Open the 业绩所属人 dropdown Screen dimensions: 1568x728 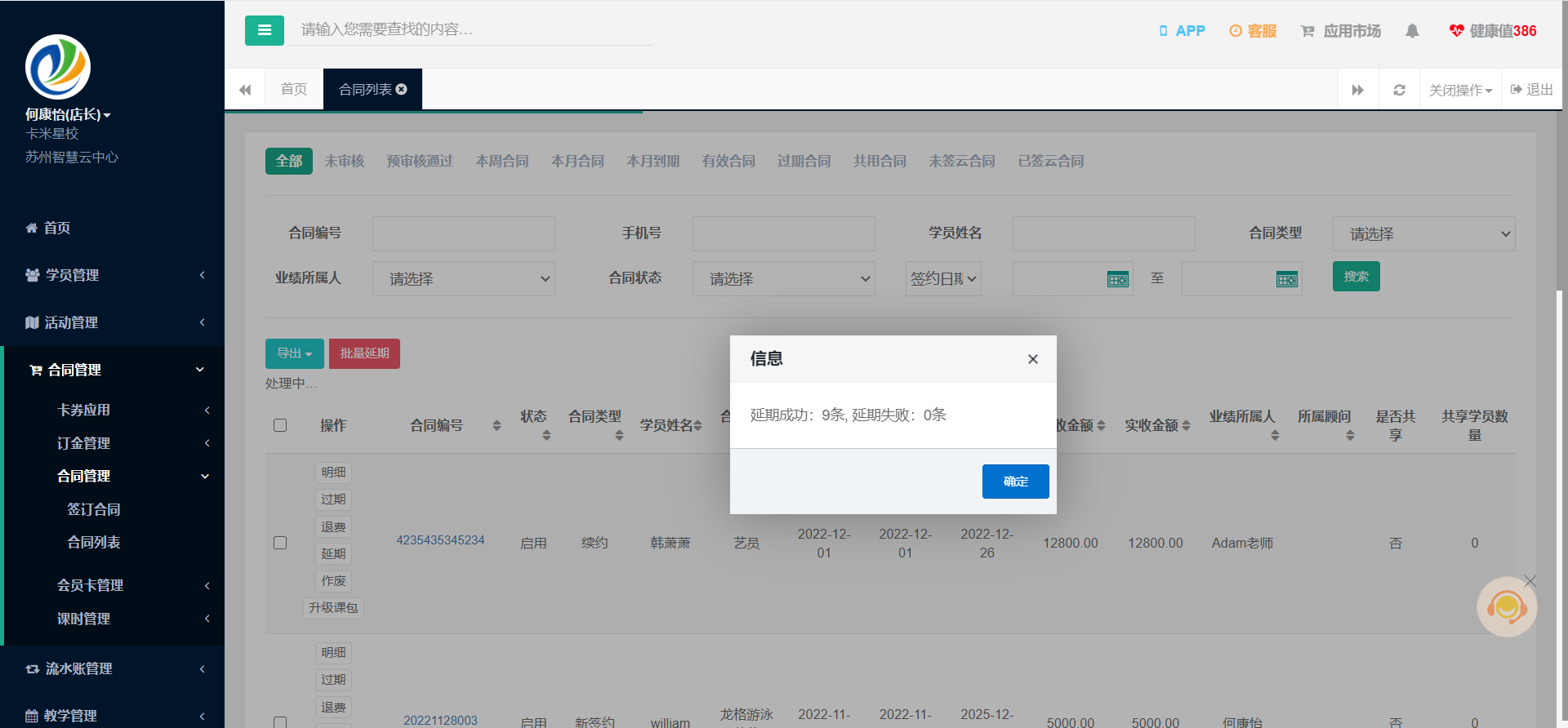463,278
